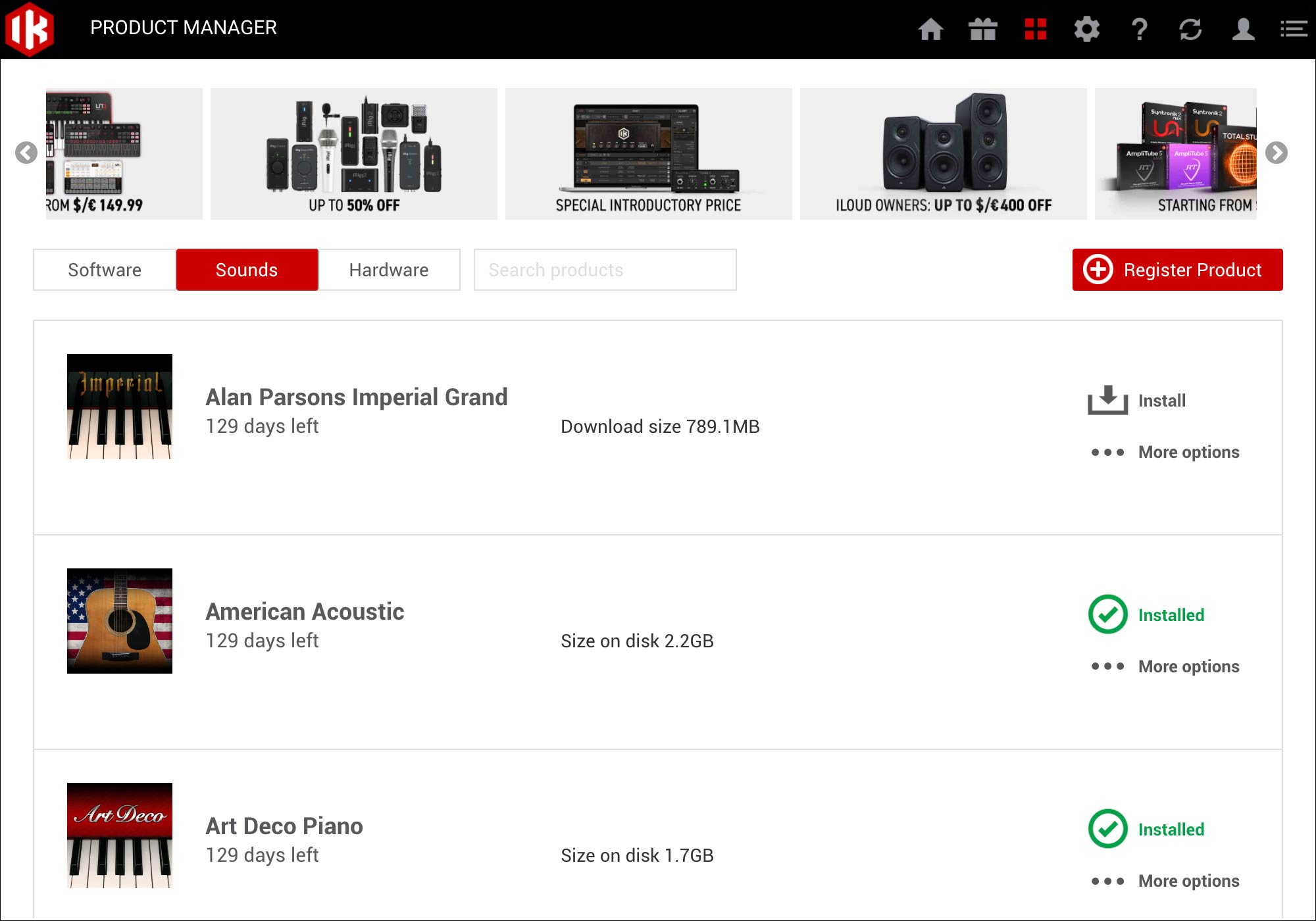The width and height of the screenshot is (1316, 921).
Task: Open the user account profile icon
Action: point(1243,29)
